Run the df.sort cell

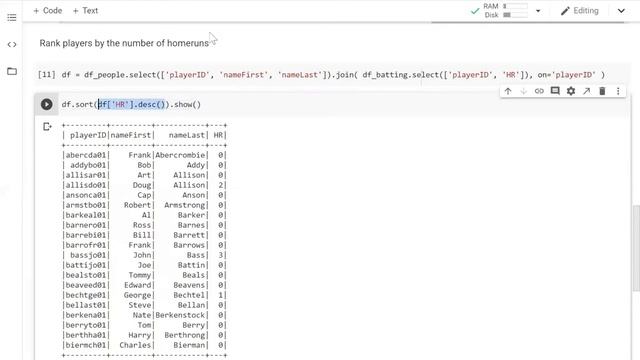click(47, 104)
